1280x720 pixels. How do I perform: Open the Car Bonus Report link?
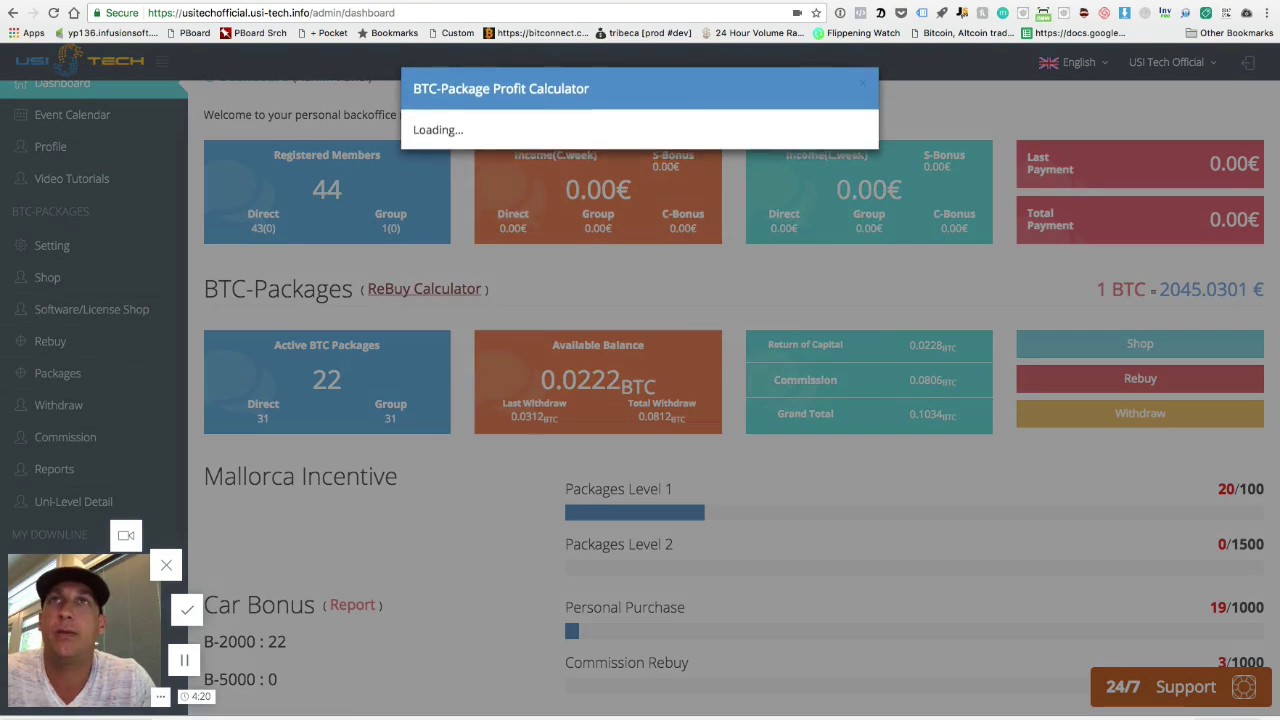click(352, 605)
